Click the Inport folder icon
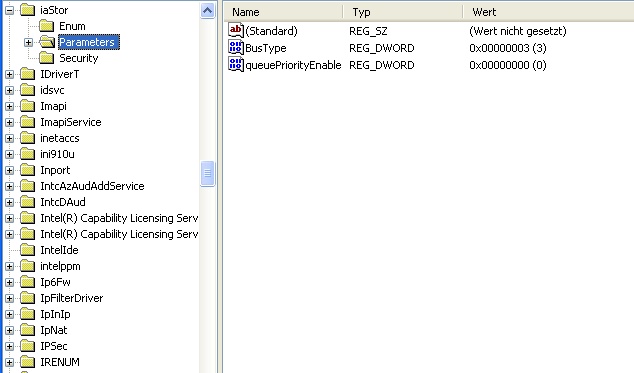Image resolution: width=634 pixels, height=373 pixels. coord(27,170)
